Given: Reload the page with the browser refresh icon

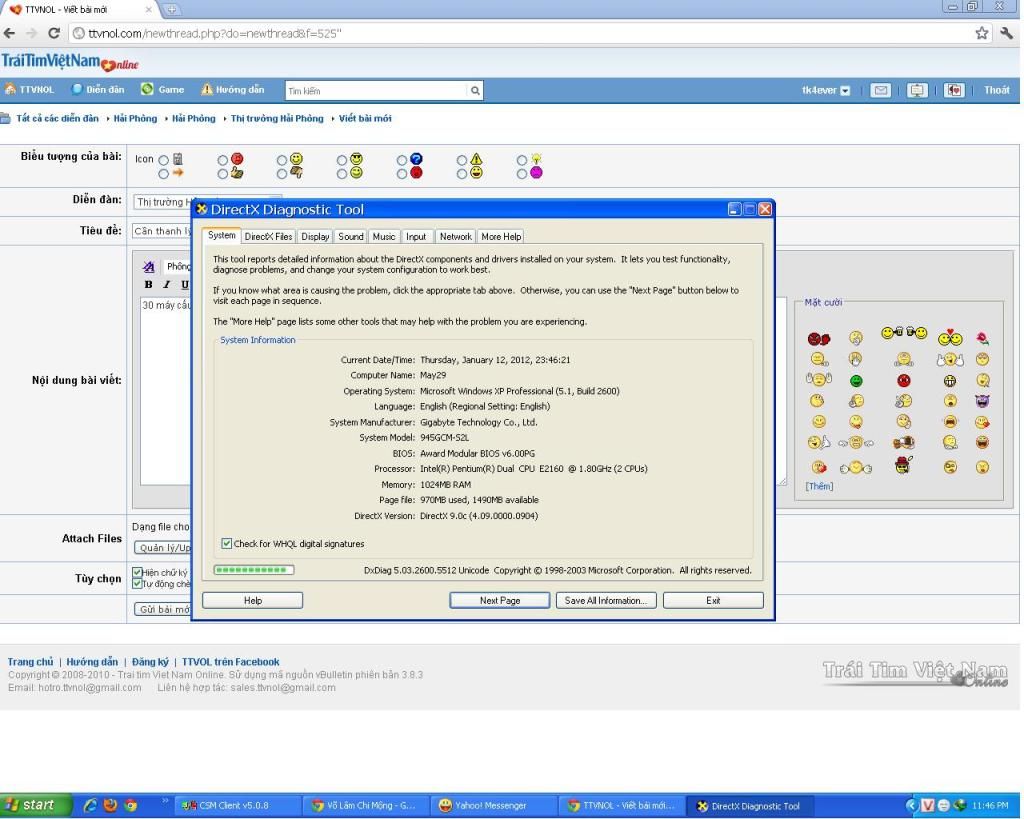Looking at the screenshot, I should tap(54, 33).
